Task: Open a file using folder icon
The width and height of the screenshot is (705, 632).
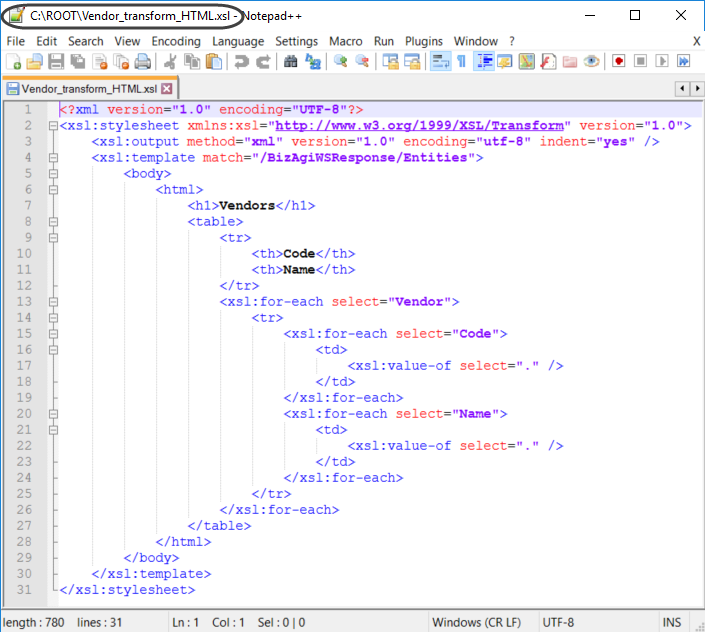Action: click(34, 62)
